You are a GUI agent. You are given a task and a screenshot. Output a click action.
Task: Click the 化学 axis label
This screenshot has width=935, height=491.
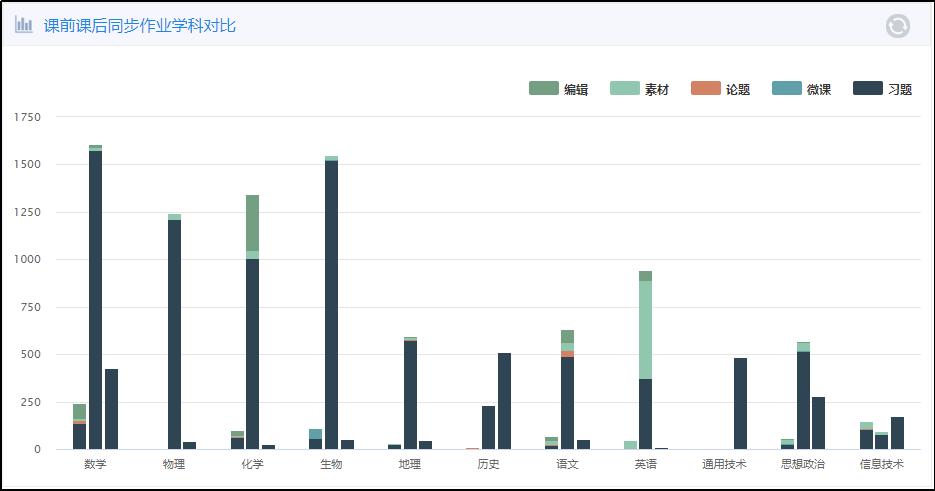coord(253,464)
